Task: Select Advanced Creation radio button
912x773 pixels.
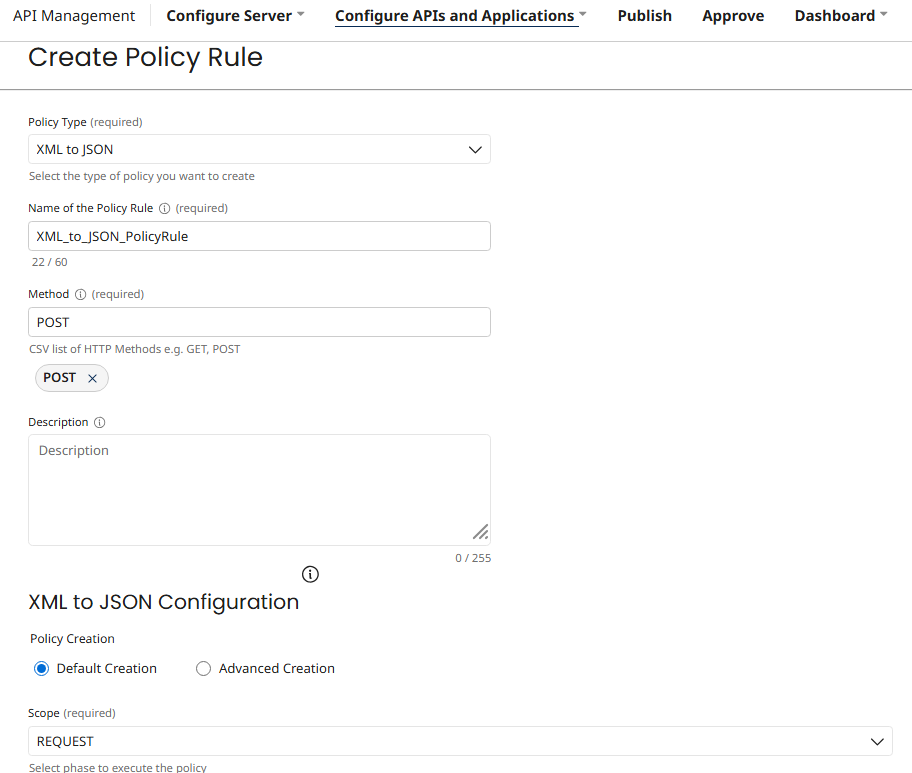Action: click(x=204, y=669)
